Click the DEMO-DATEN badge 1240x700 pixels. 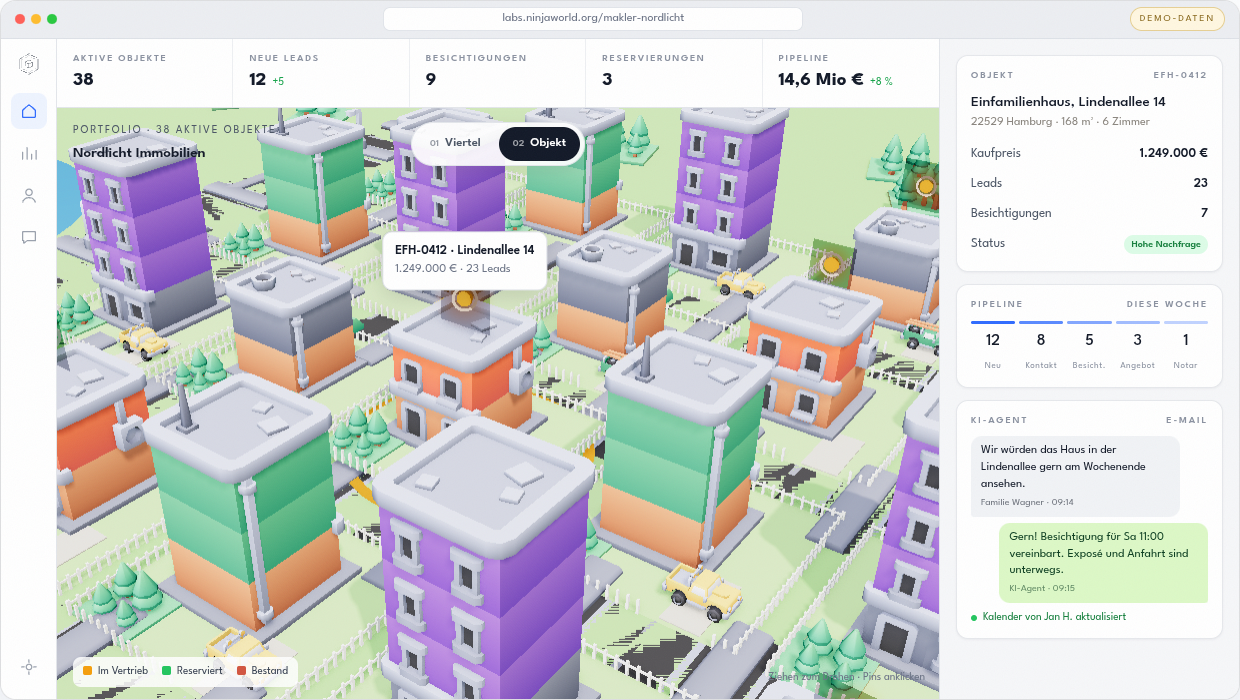tap(1177, 18)
